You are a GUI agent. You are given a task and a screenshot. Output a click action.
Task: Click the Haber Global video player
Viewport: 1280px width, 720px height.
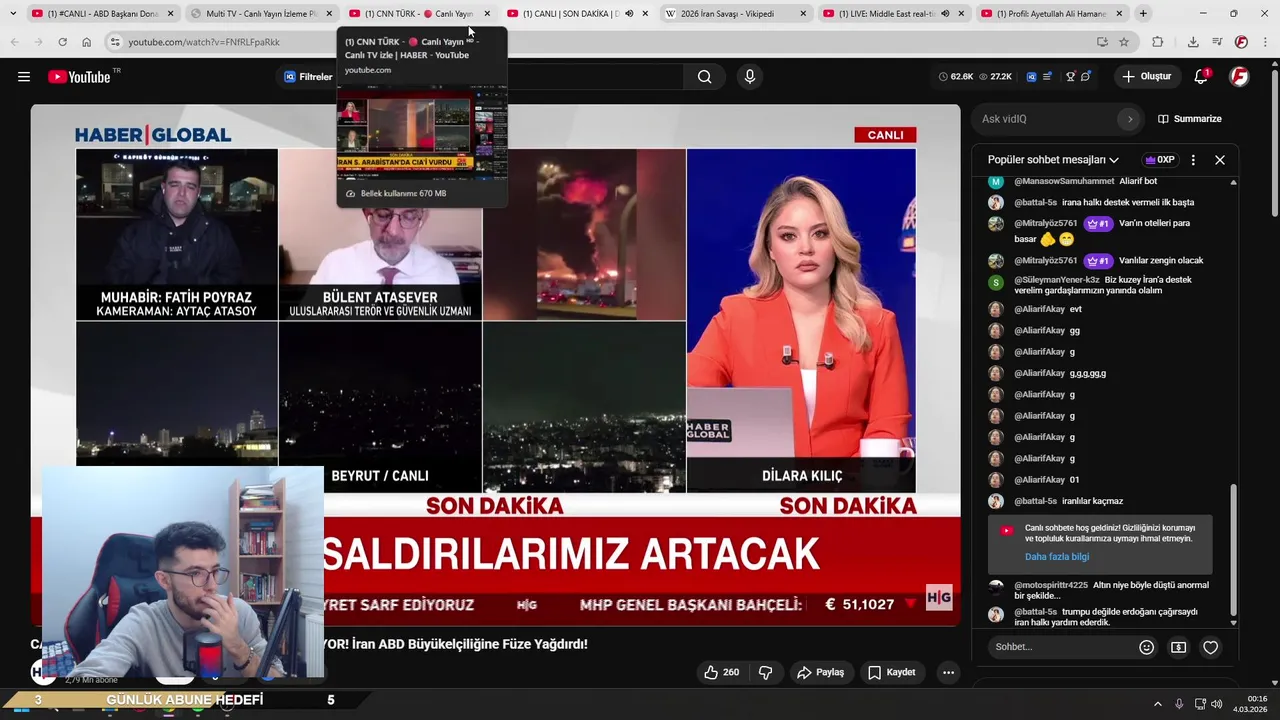coord(495,365)
